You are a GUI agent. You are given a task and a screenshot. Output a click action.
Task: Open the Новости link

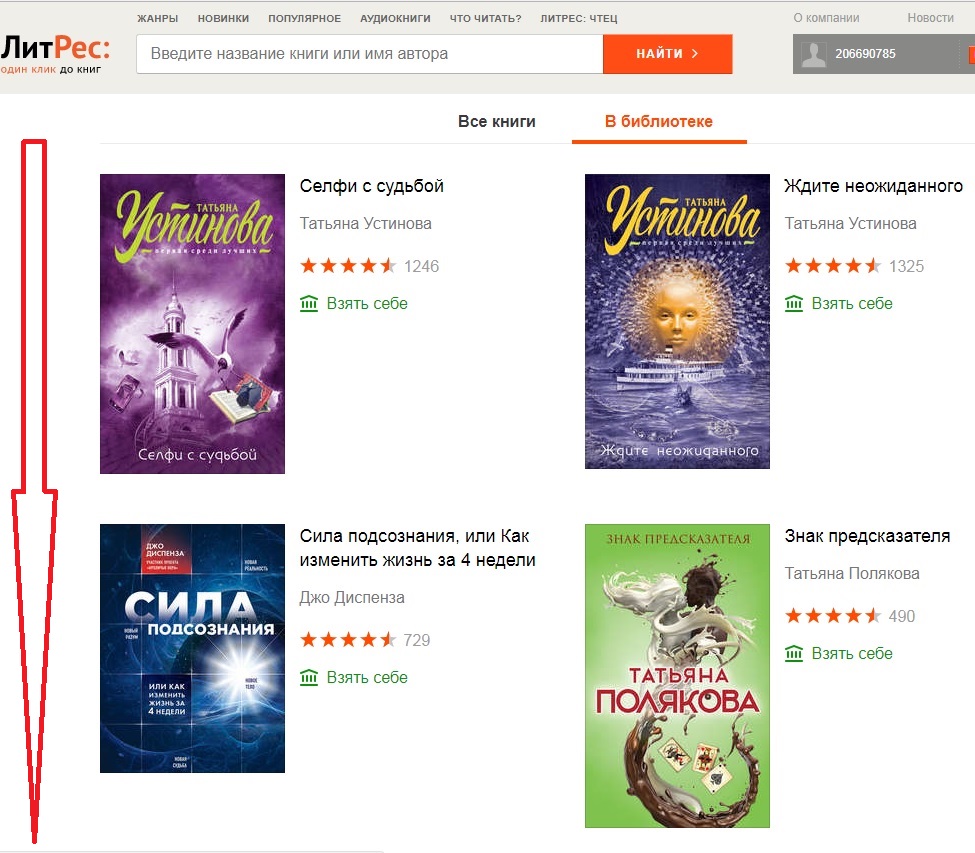tap(930, 18)
